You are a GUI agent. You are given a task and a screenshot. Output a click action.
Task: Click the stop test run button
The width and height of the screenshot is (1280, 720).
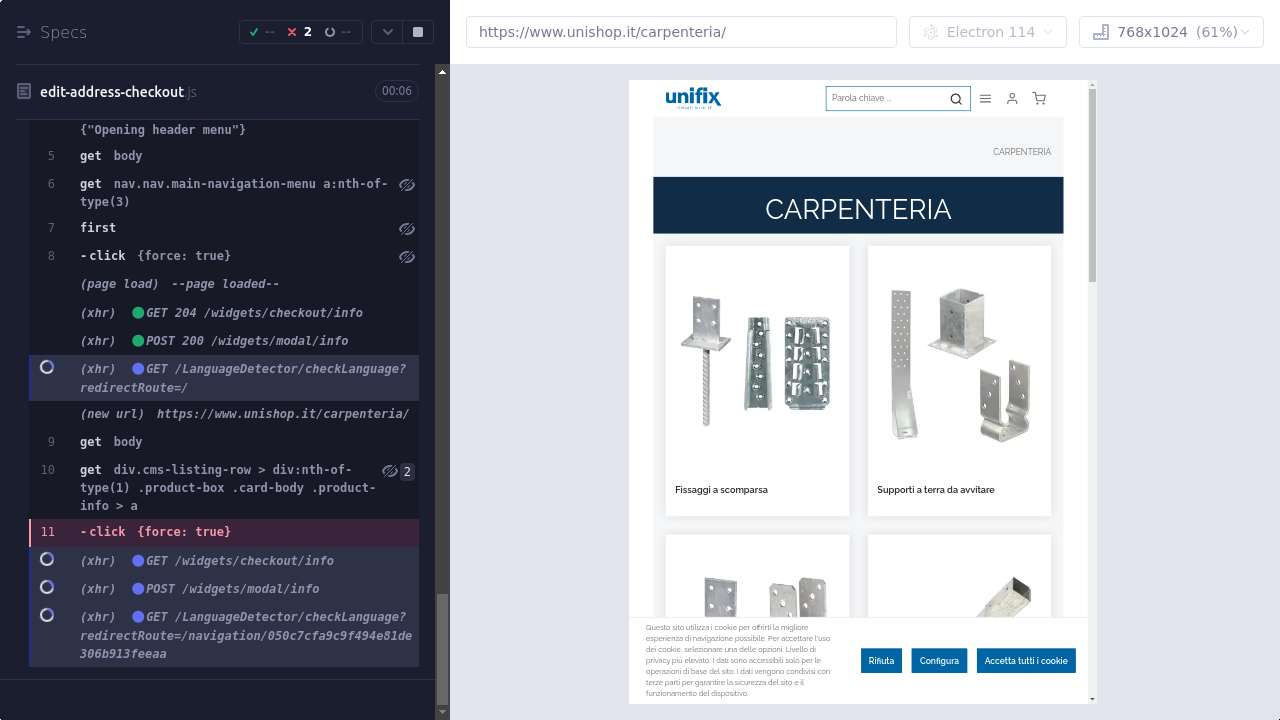[418, 32]
